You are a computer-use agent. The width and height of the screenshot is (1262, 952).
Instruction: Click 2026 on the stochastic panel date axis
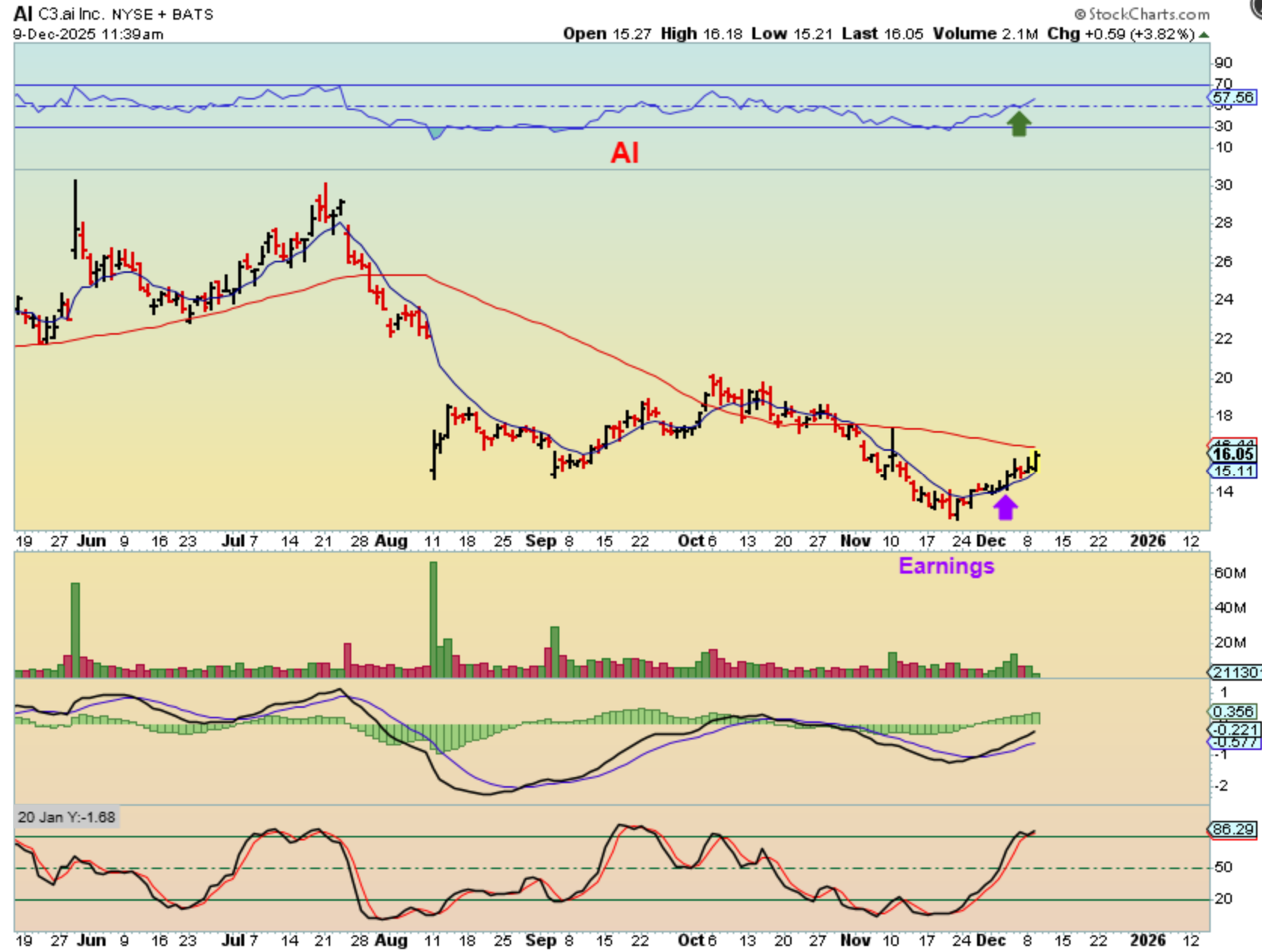click(1148, 941)
